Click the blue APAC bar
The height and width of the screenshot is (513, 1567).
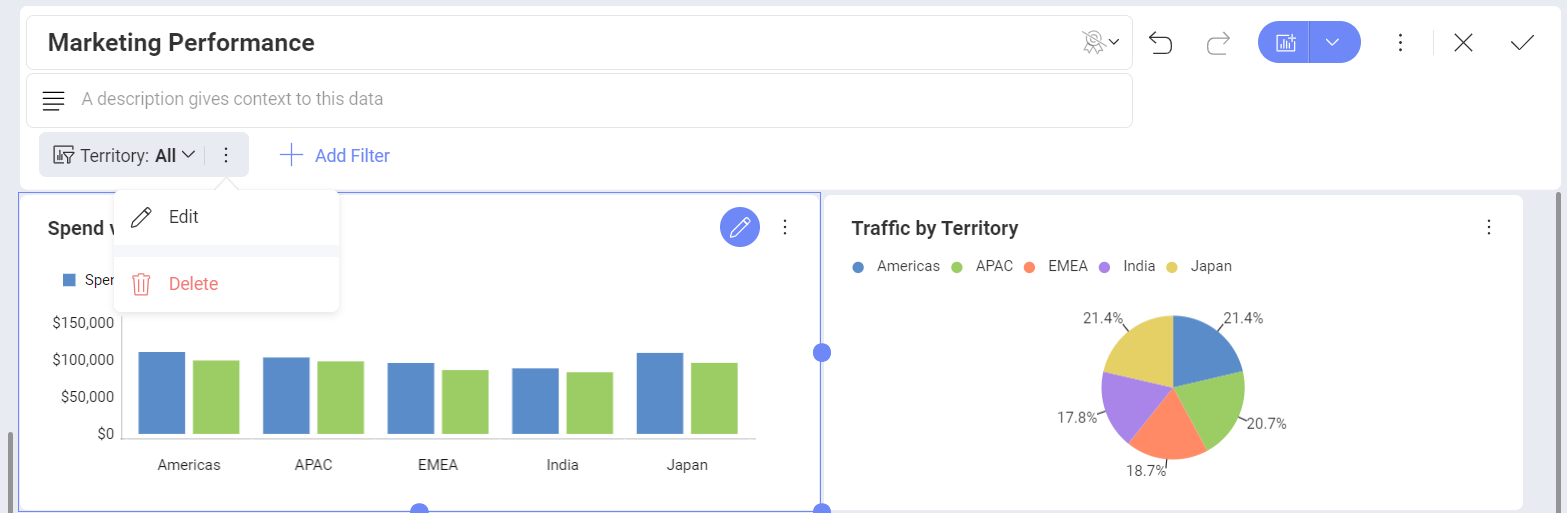click(x=286, y=396)
